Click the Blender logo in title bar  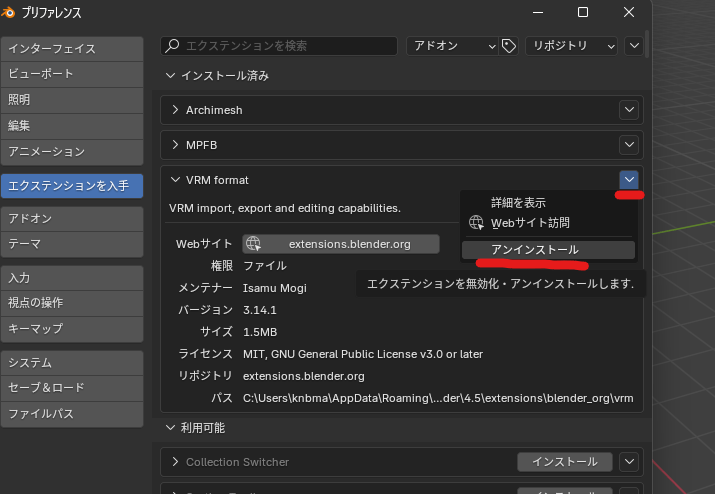[10, 13]
